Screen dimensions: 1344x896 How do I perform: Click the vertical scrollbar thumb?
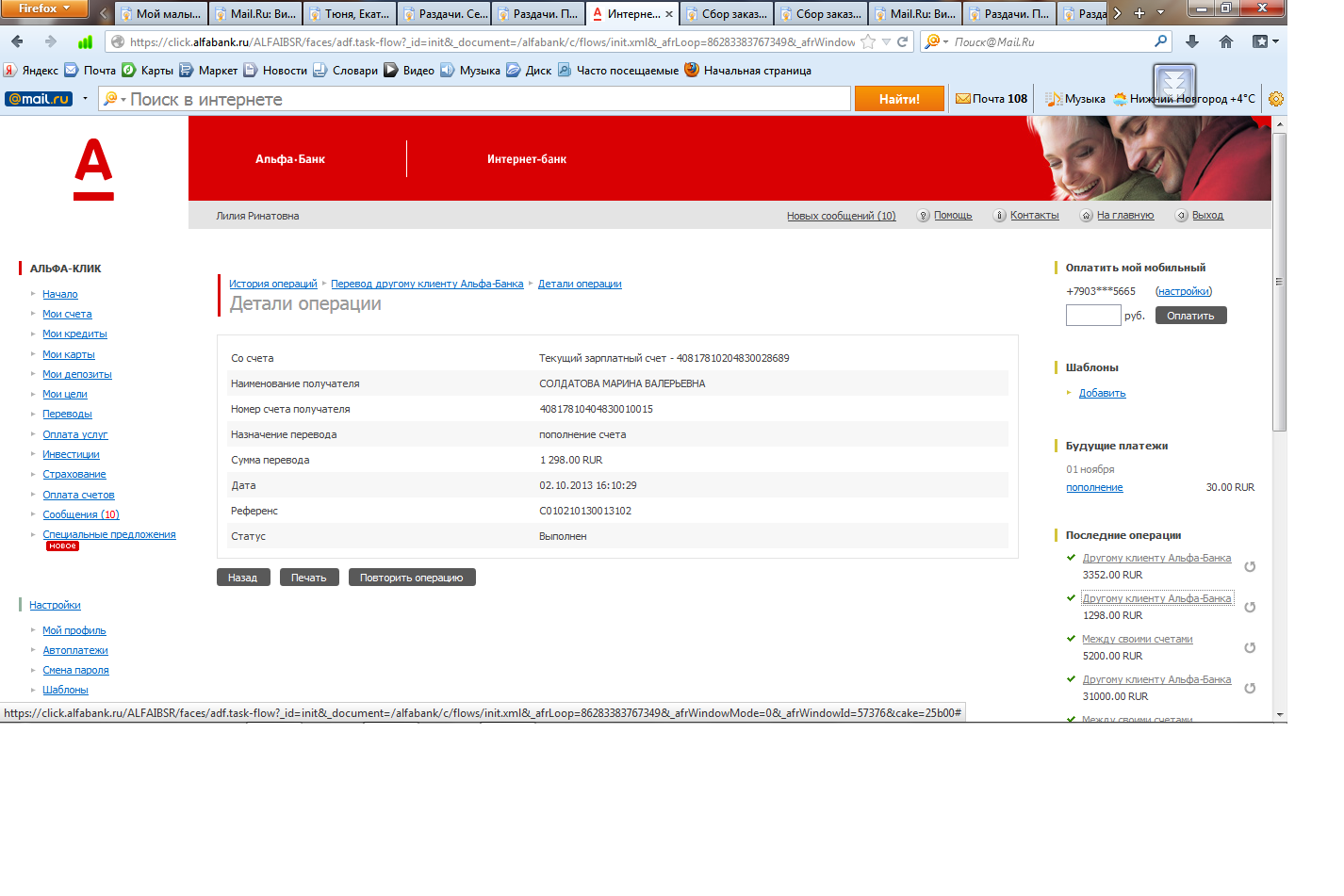click(1279, 283)
